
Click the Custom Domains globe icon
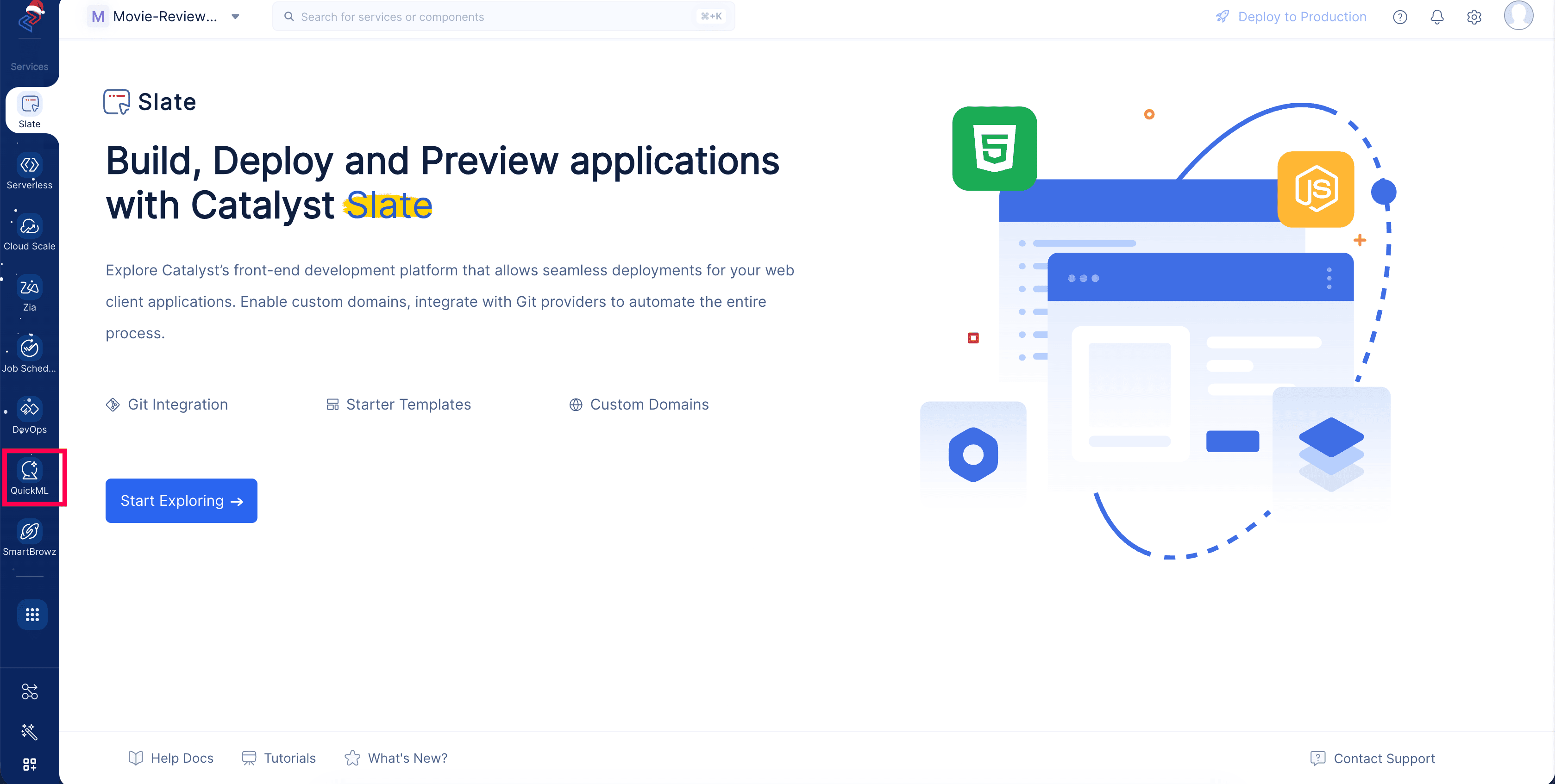(x=576, y=404)
